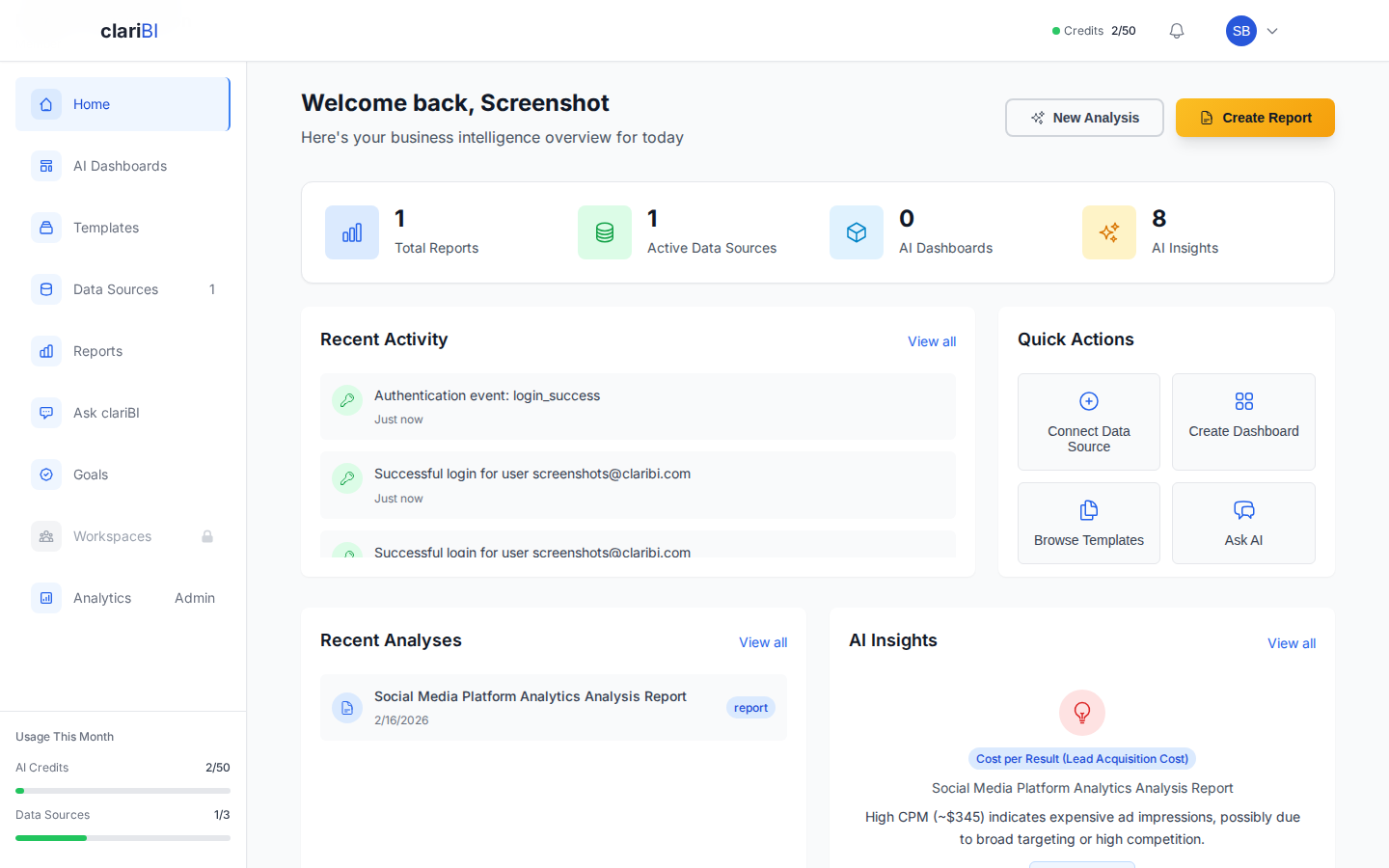
Task: Open Reports using the chart icon
Action: (46, 351)
